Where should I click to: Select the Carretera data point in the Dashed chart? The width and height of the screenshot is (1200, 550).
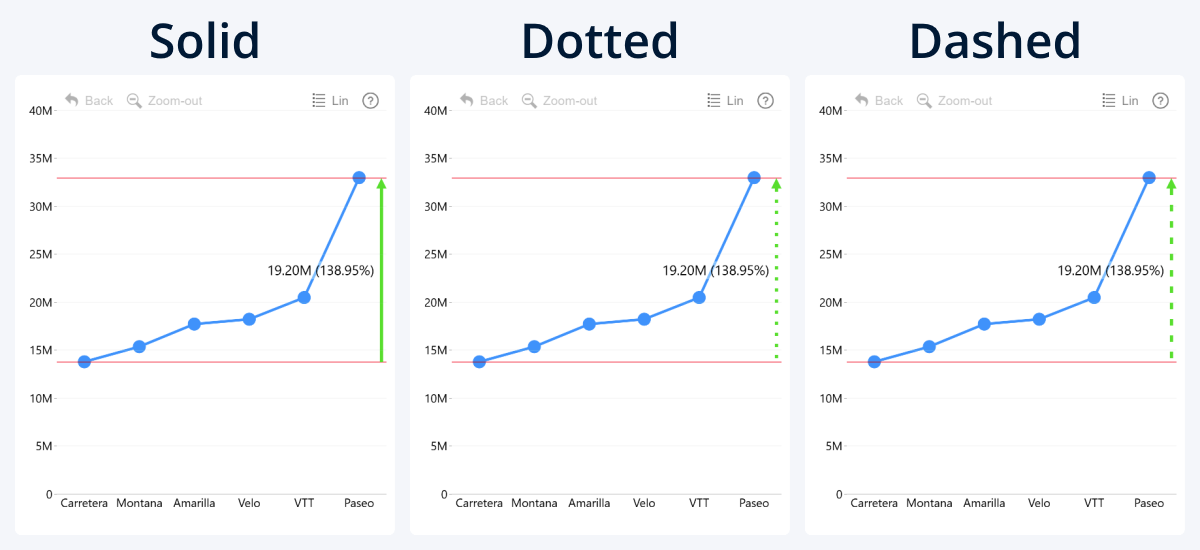874,362
